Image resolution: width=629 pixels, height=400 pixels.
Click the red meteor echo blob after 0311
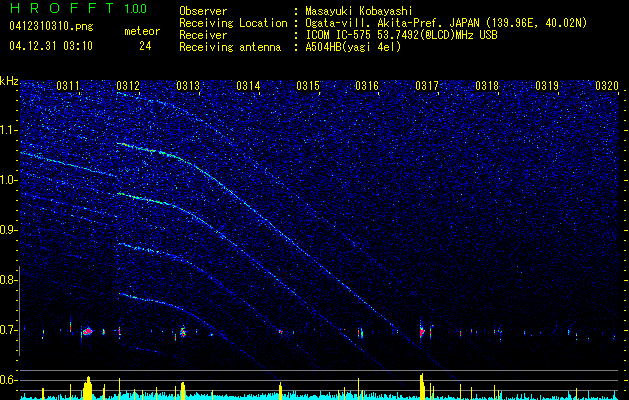coord(87,331)
